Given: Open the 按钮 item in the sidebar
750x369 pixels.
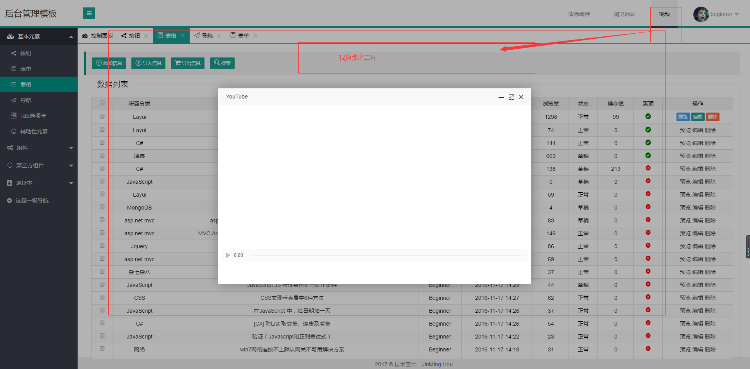Looking at the screenshot, I should (x=39, y=53).
